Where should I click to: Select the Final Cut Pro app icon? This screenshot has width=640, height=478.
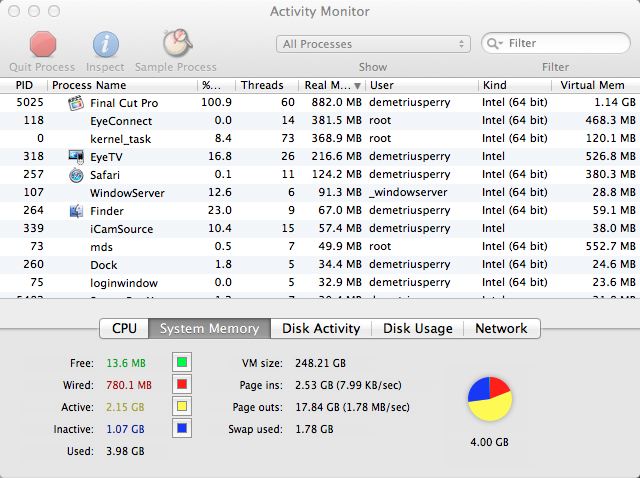tap(76, 103)
